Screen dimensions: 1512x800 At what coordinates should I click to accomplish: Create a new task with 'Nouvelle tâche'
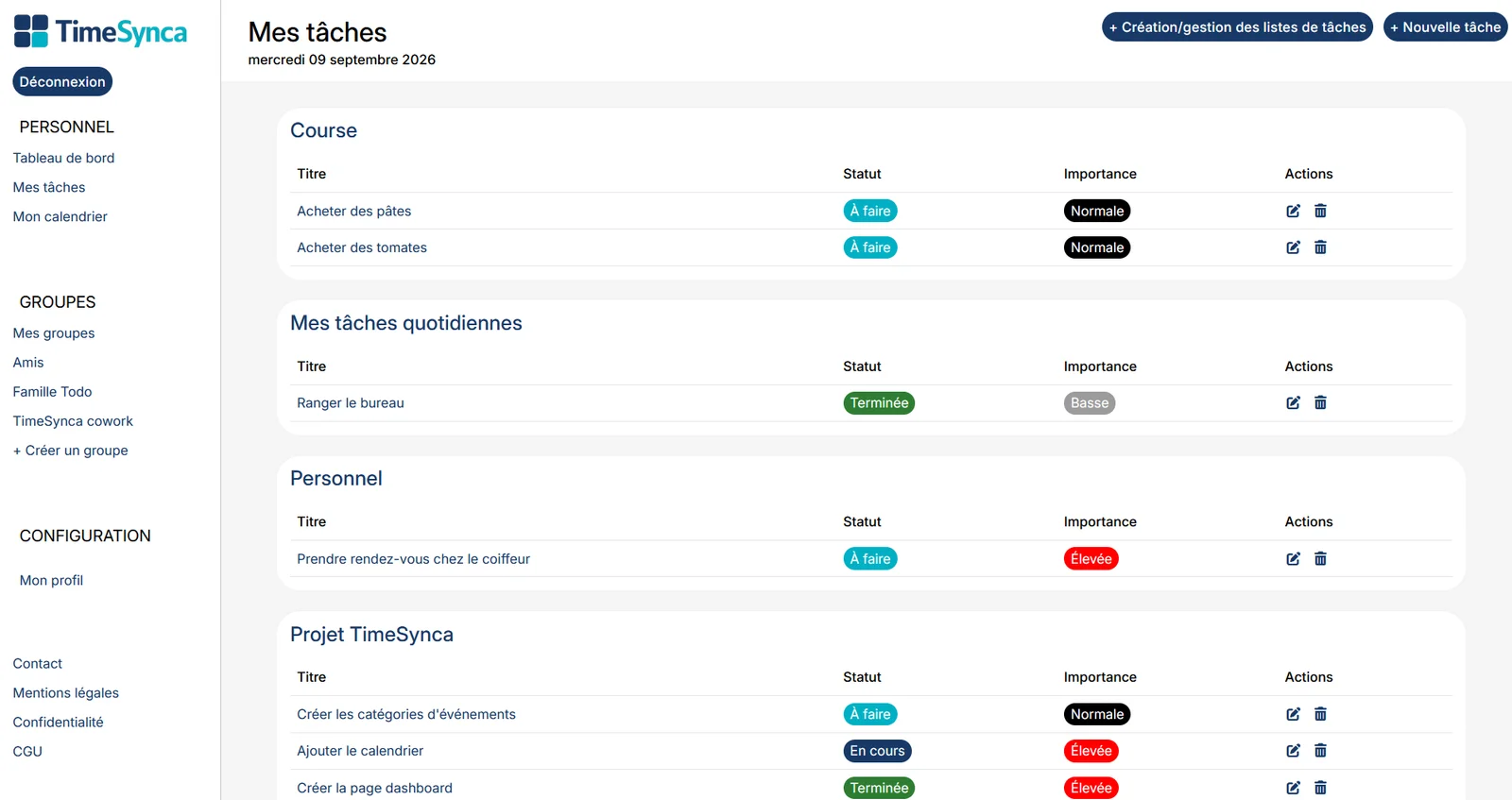1445,27
